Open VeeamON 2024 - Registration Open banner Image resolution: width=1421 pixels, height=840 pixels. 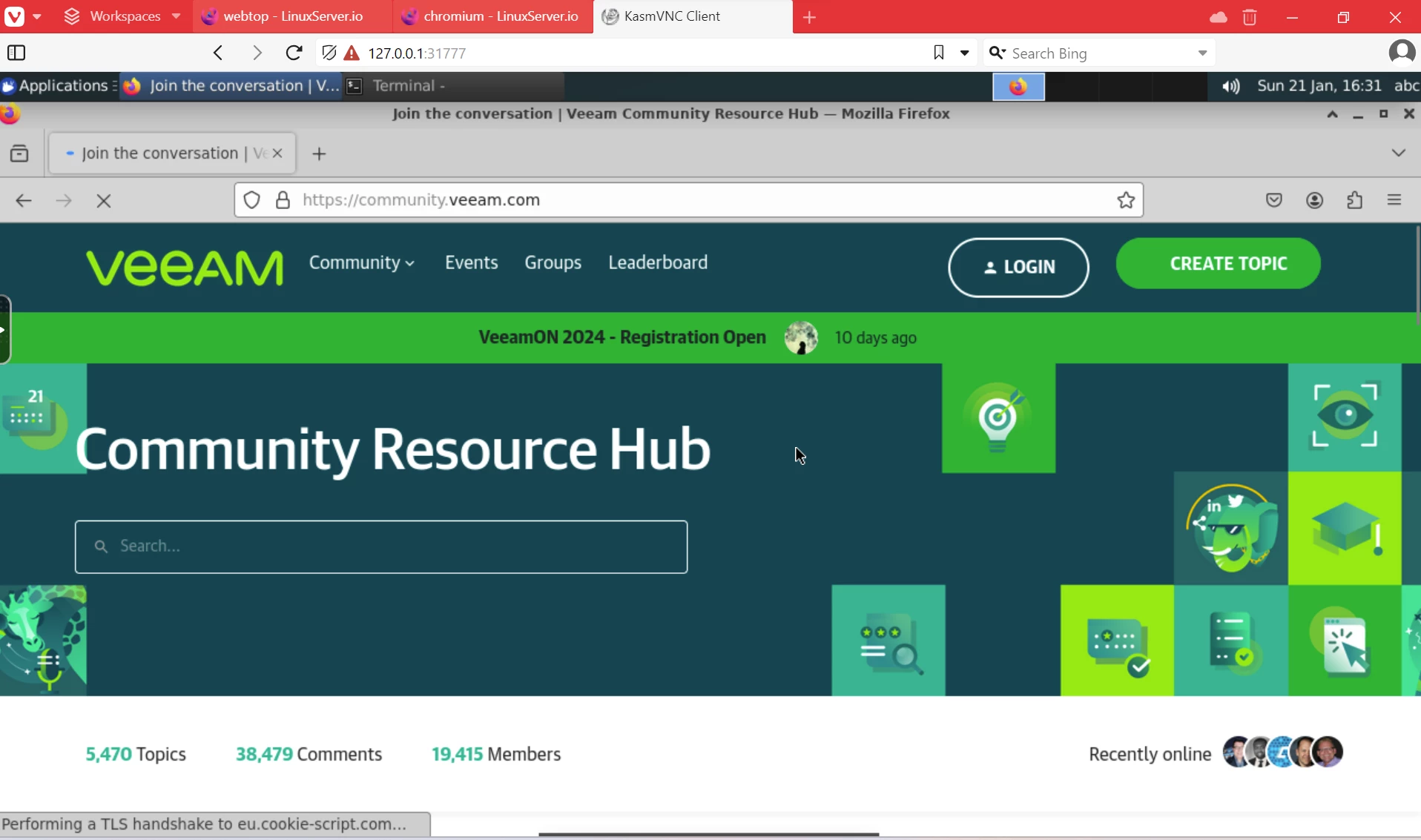pos(622,337)
